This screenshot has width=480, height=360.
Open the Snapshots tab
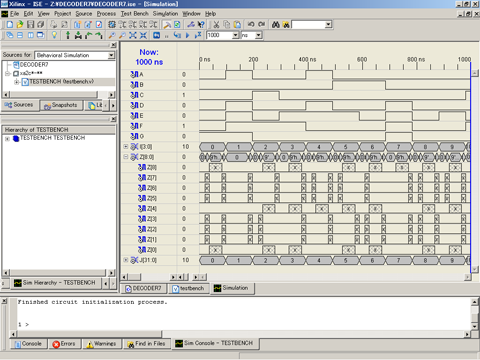61,105
